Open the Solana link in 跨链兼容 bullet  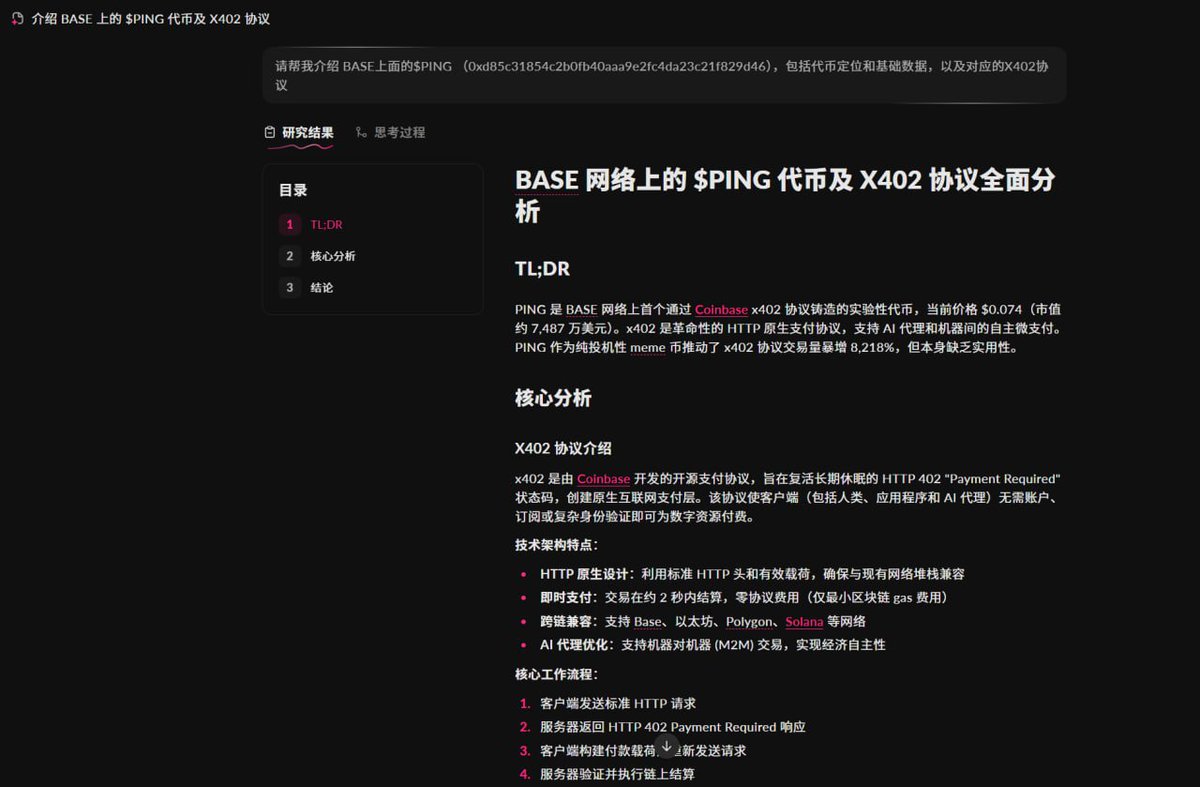804,621
